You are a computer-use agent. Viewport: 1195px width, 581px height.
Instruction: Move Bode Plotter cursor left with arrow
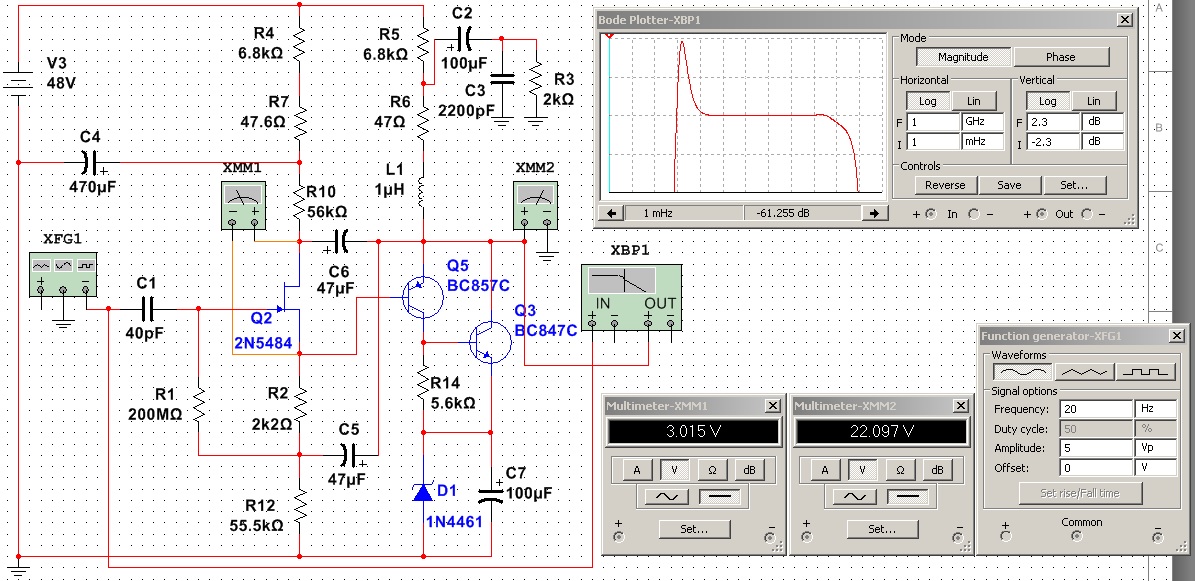tap(611, 213)
